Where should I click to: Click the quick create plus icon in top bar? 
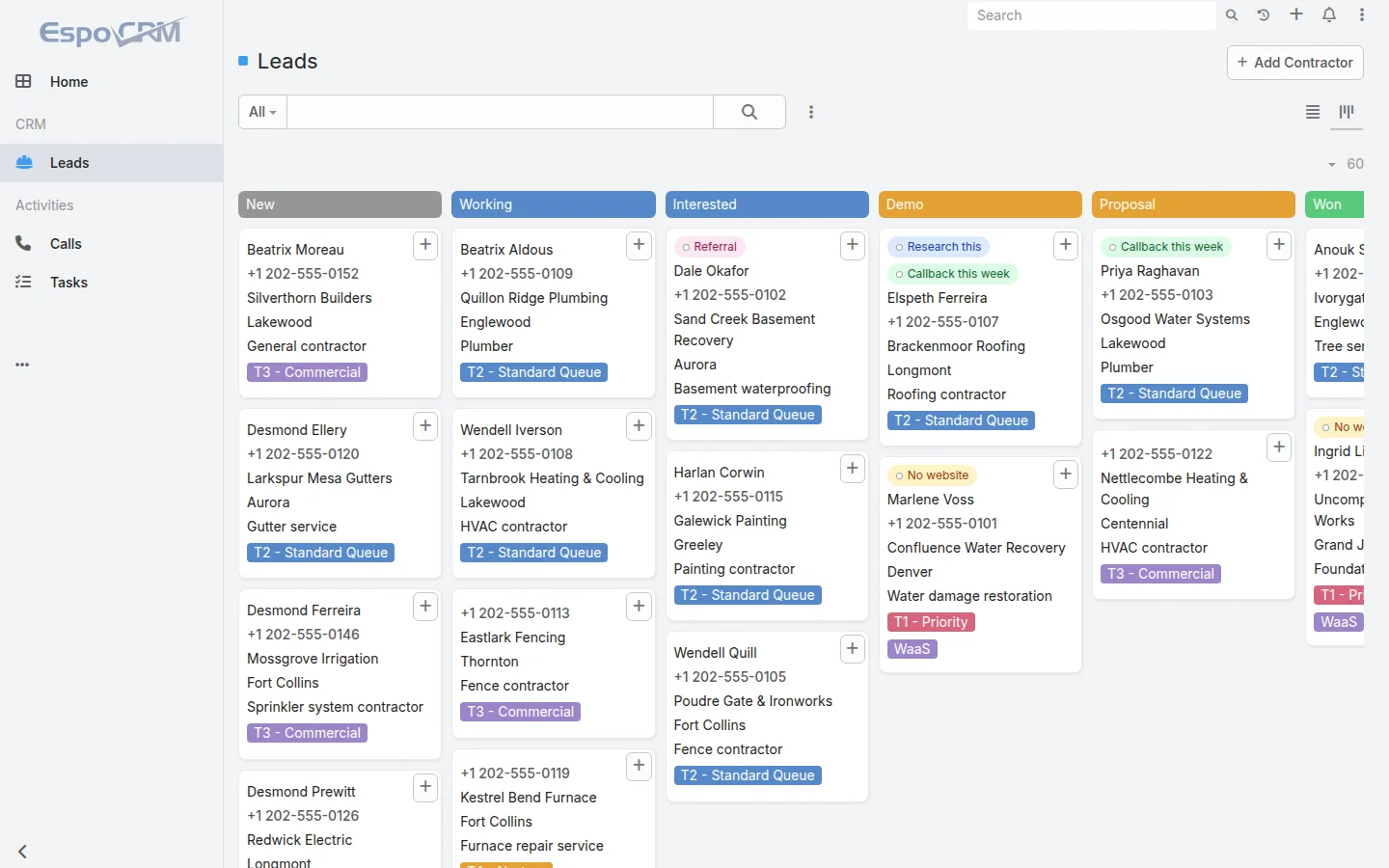click(1296, 14)
